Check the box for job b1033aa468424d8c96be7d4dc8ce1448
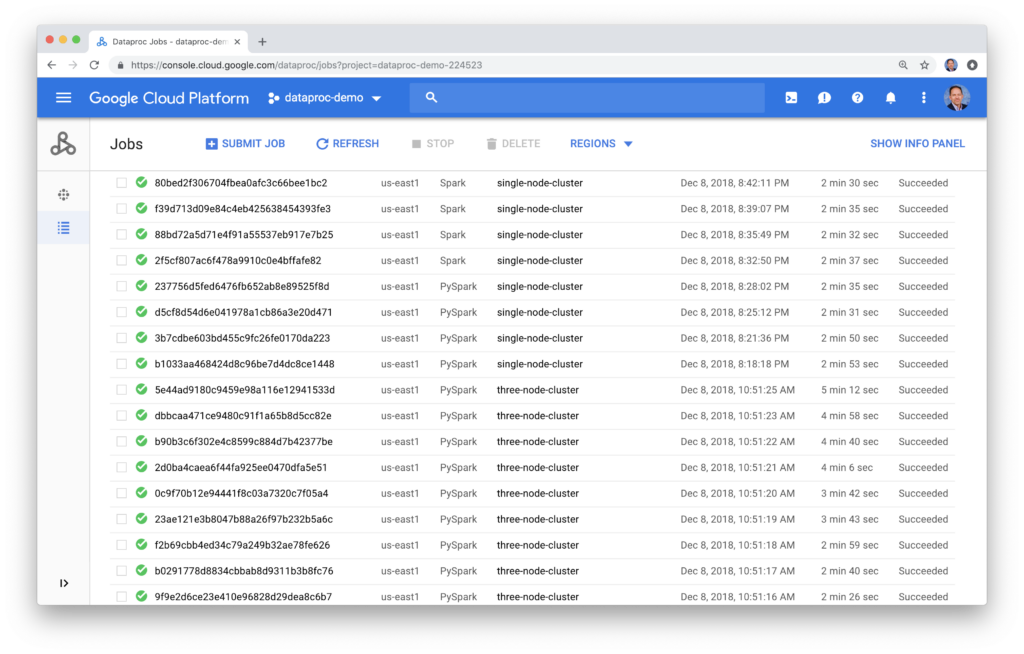 point(121,364)
